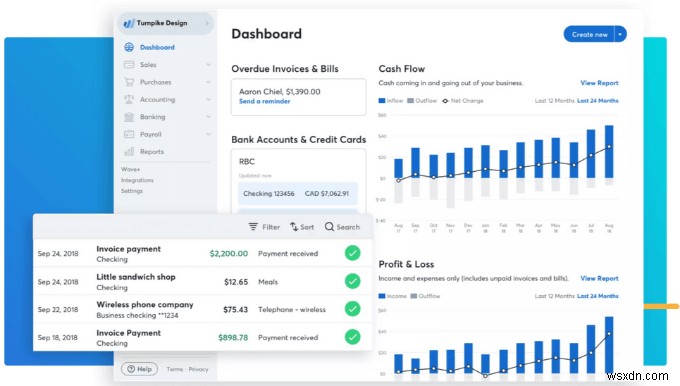The height and width of the screenshot is (386, 680).
Task: Open the Create new dropdown arrow
Action: pos(621,34)
